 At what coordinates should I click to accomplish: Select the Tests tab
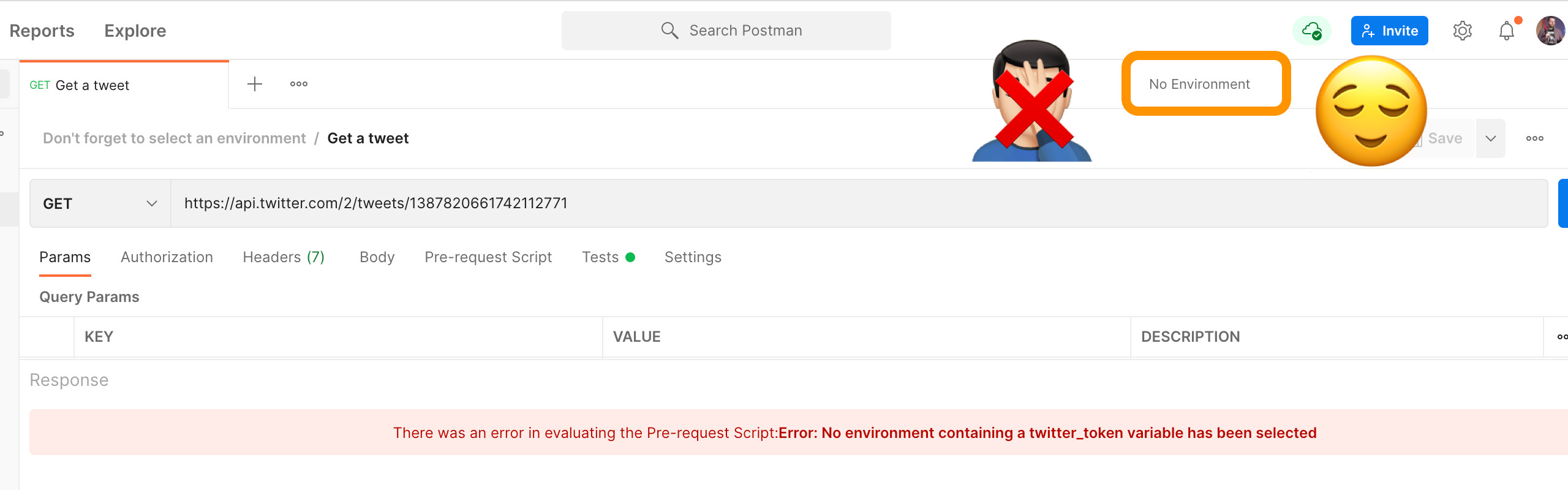600,257
